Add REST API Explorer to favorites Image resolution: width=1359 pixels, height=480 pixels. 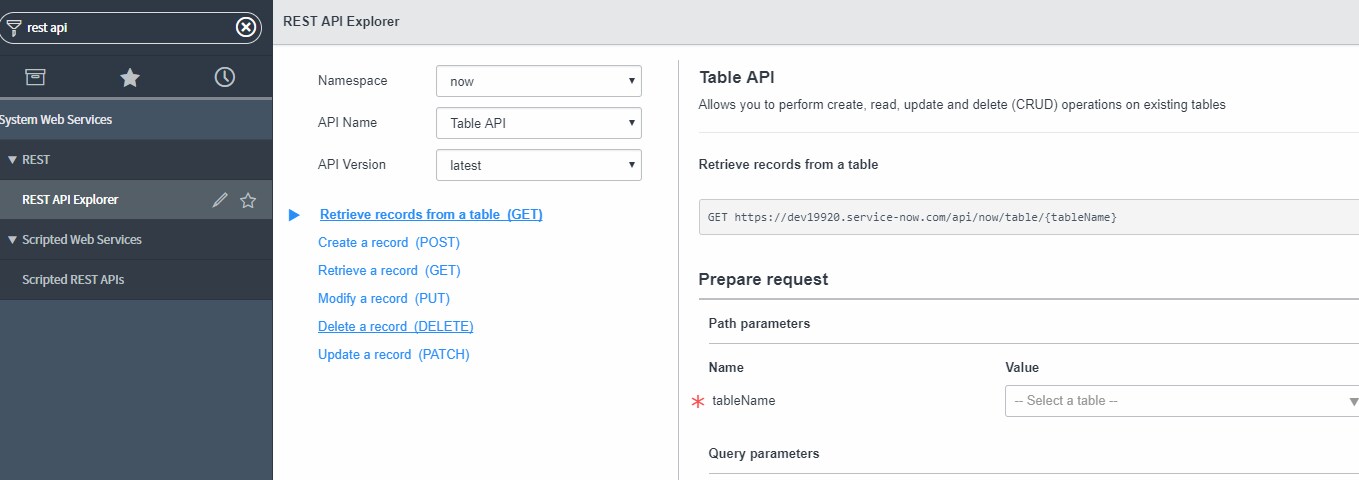click(x=248, y=200)
